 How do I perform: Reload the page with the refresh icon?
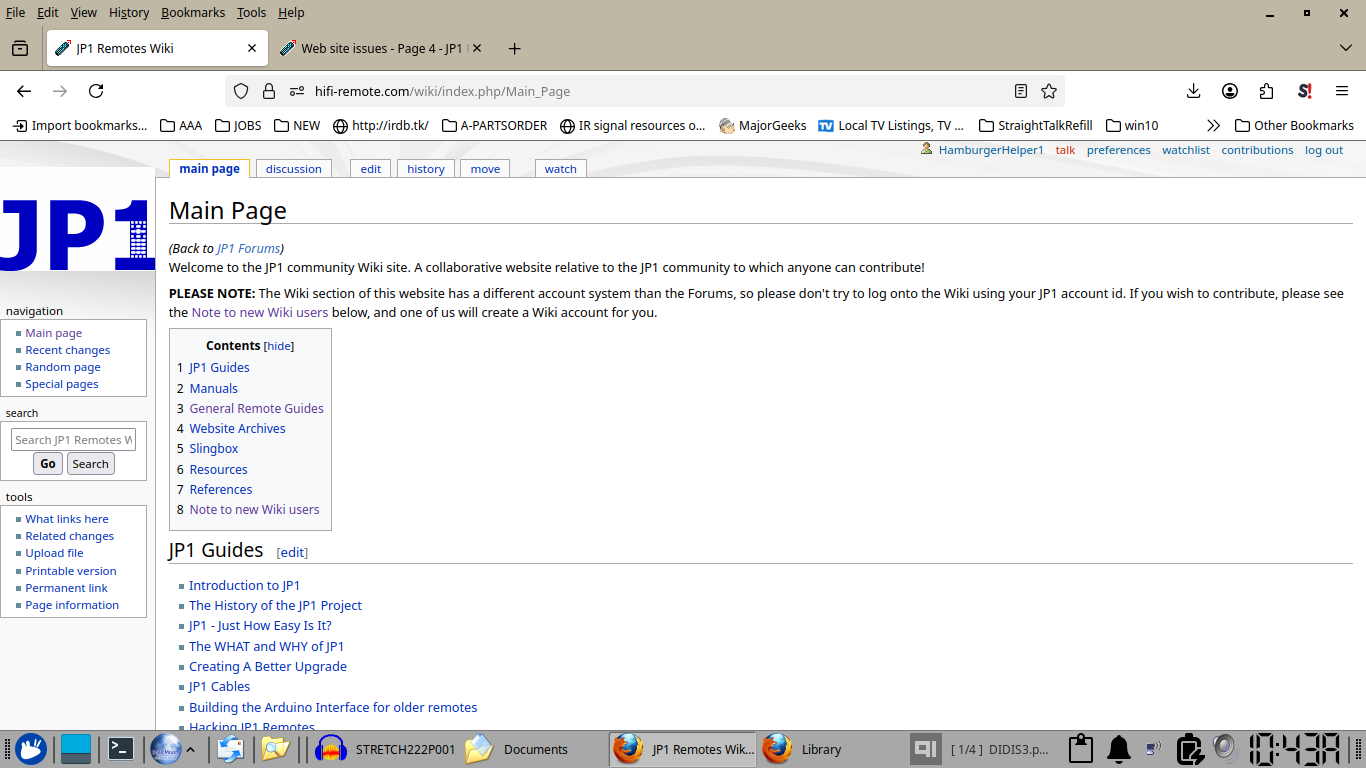tap(96, 90)
